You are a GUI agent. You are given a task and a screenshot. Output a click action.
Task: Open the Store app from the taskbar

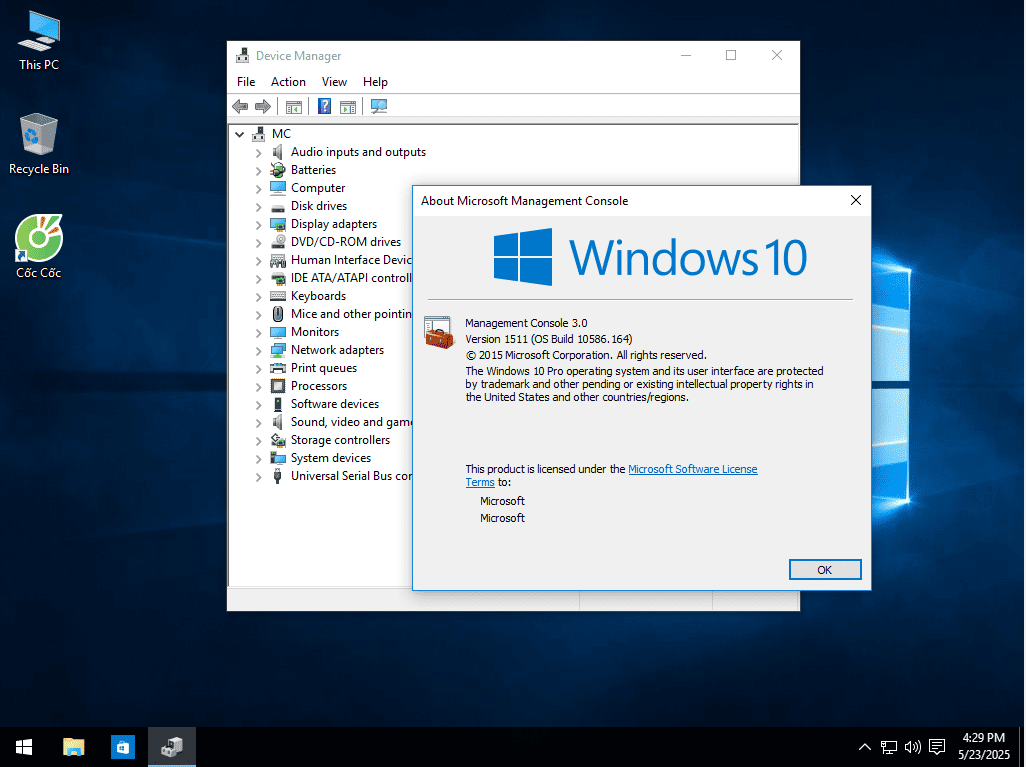pos(122,747)
